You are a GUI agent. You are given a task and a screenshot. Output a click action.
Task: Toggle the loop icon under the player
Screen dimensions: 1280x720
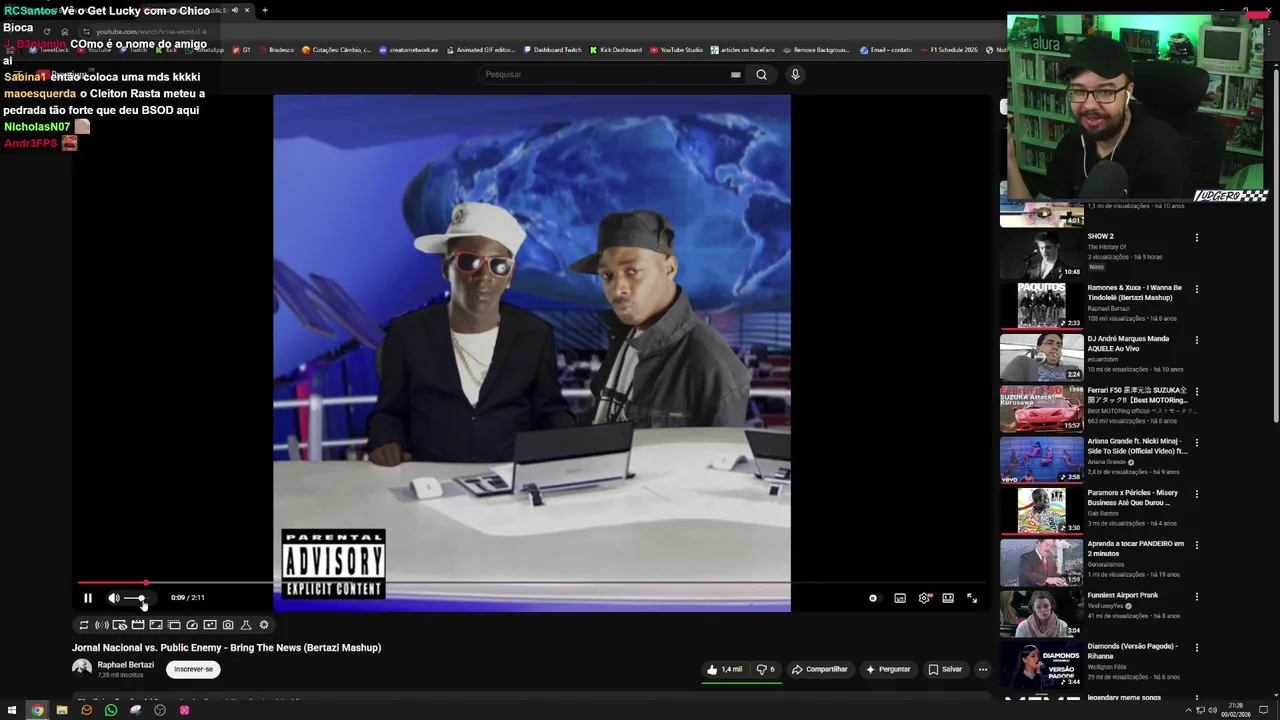tap(84, 625)
